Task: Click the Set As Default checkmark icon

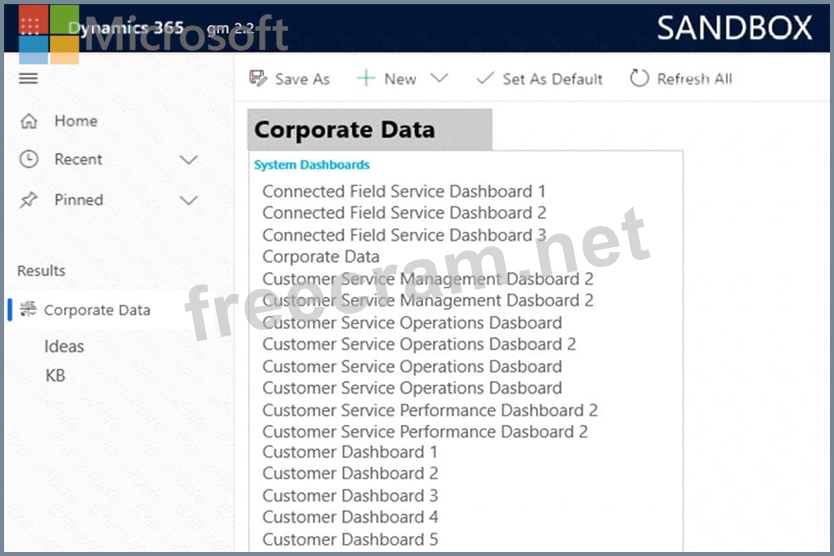Action: click(x=485, y=78)
